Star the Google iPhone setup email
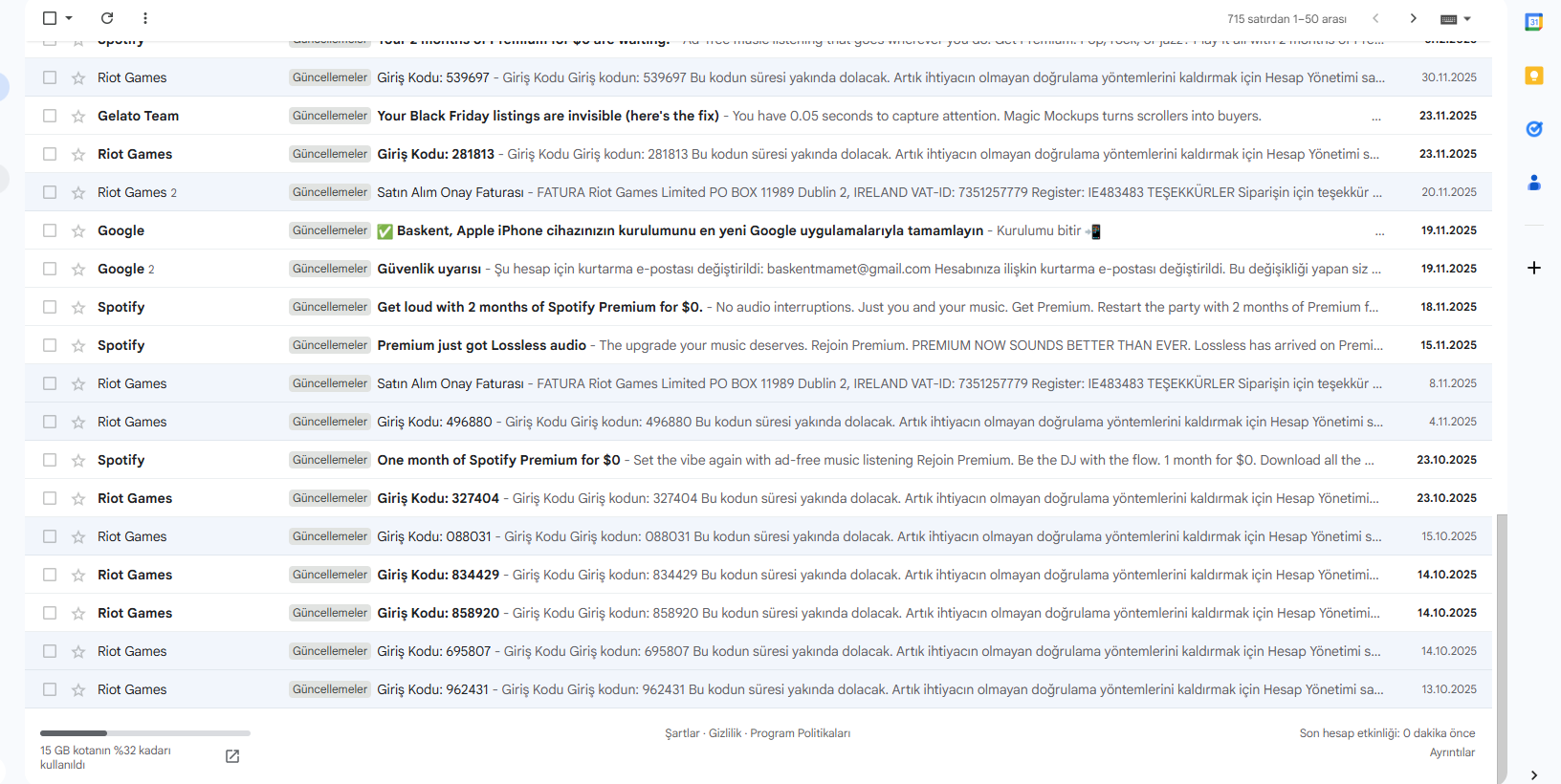 [x=78, y=230]
